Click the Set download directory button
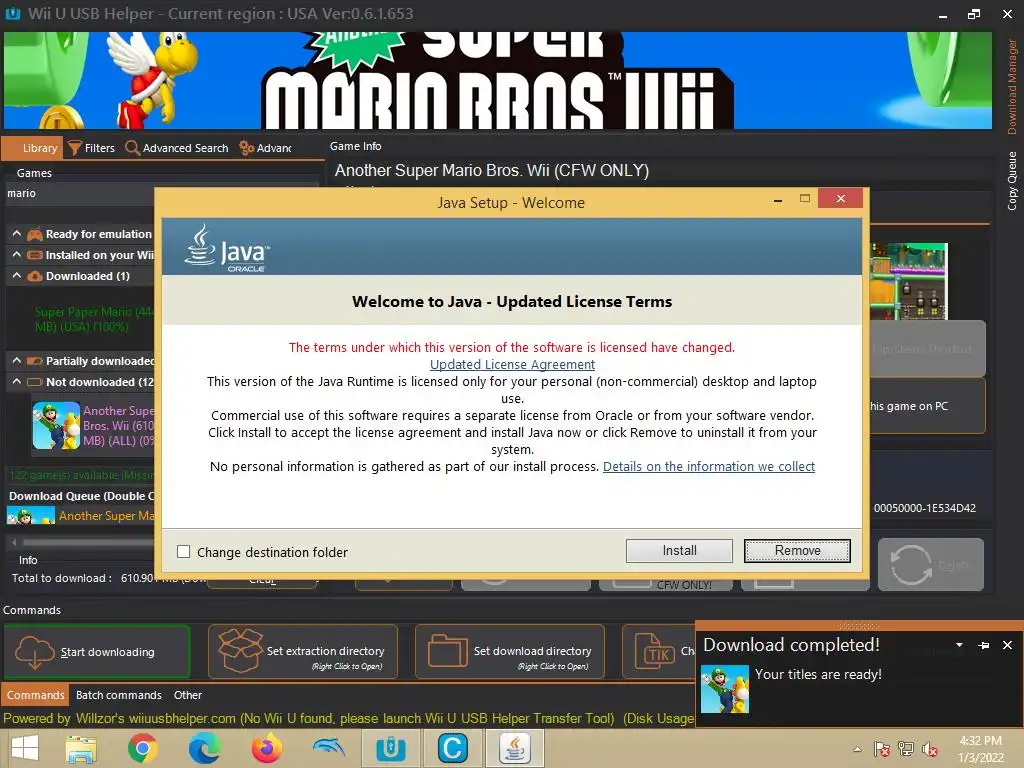This screenshot has width=1024, height=768. pos(510,652)
